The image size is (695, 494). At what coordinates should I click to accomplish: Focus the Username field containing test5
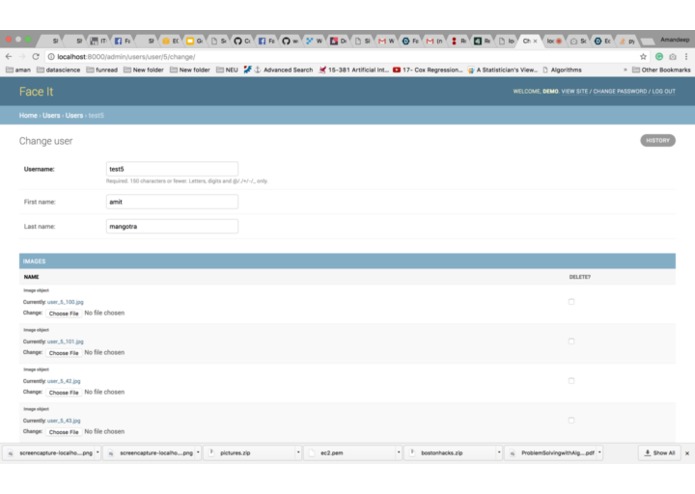tap(172, 169)
